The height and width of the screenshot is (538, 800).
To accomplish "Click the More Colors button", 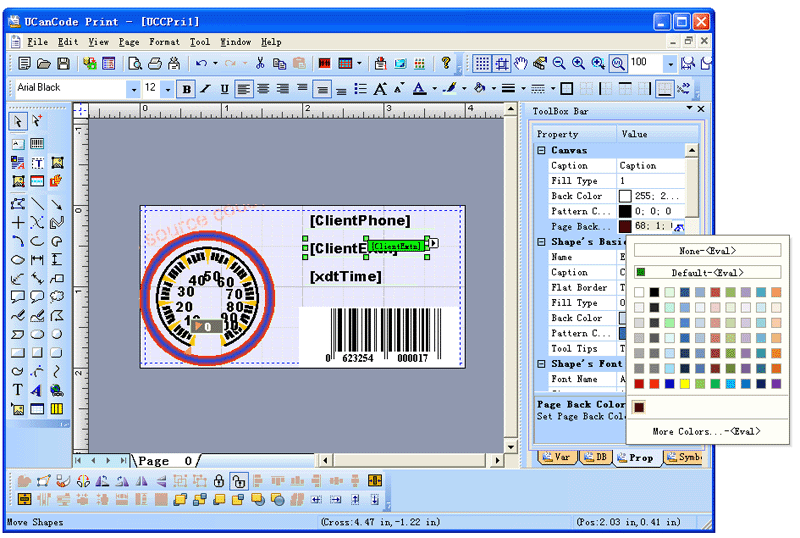I will coord(706,431).
